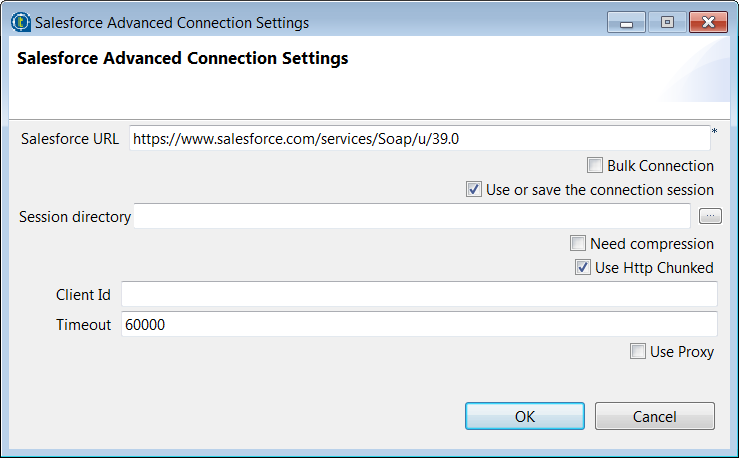Screen dimensions: 739x458
Task: Click the Salesforce URL label
Action: click(x=70, y=139)
